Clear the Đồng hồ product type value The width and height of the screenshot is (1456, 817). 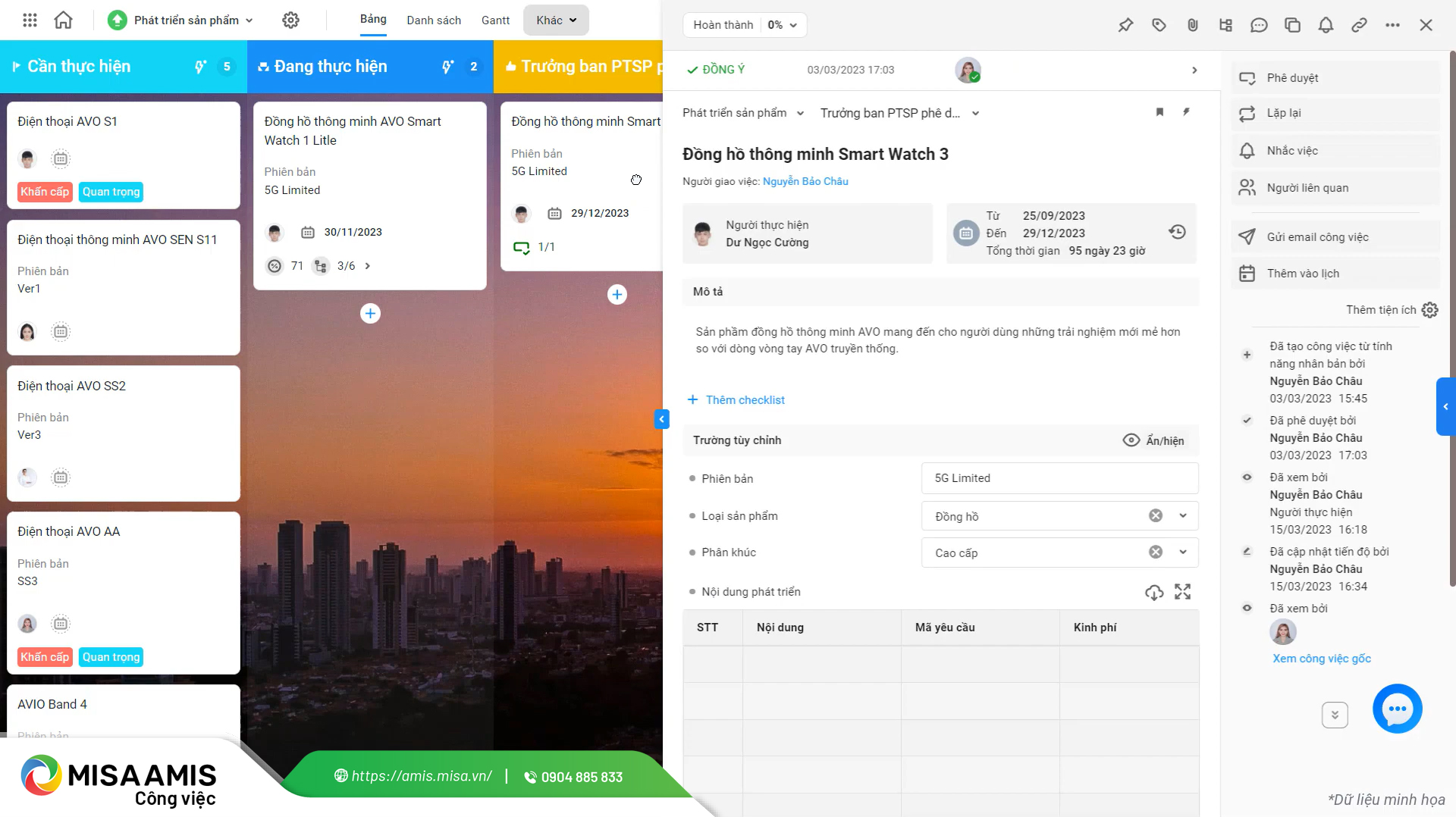click(x=1156, y=516)
